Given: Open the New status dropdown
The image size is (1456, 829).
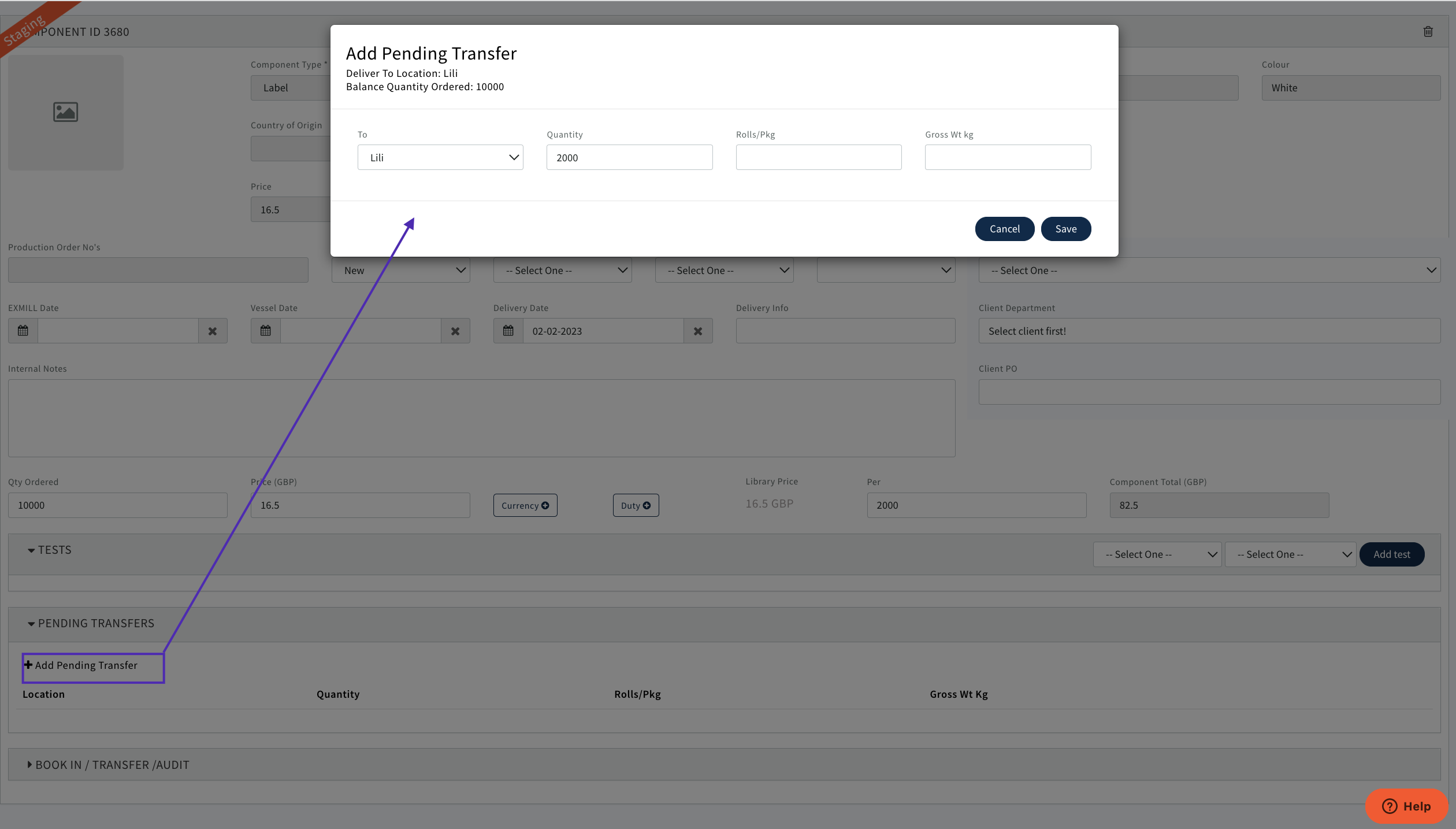Looking at the screenshot, I should pyautogui.click(x=400, y=269).
